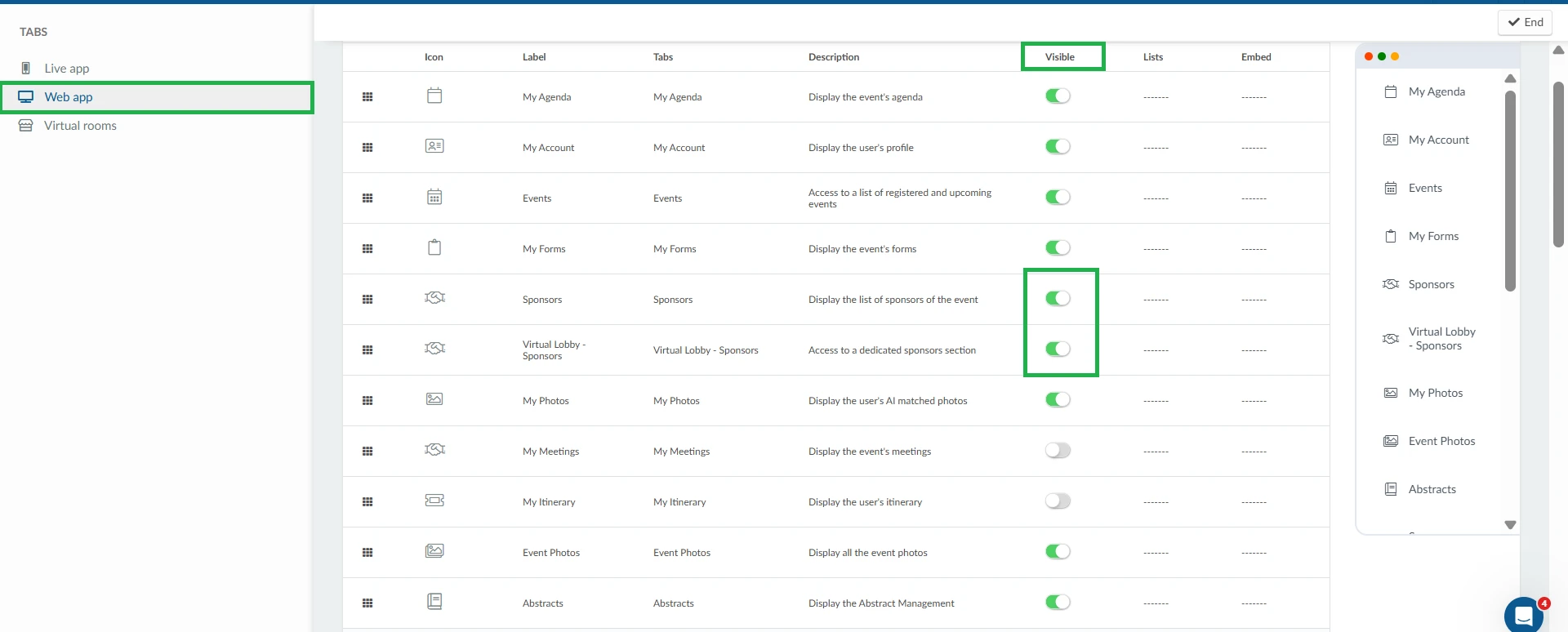Screen dimensions: 1568x632
Task: Toggle visibility for My Agenda
Action: (1058, 96)
